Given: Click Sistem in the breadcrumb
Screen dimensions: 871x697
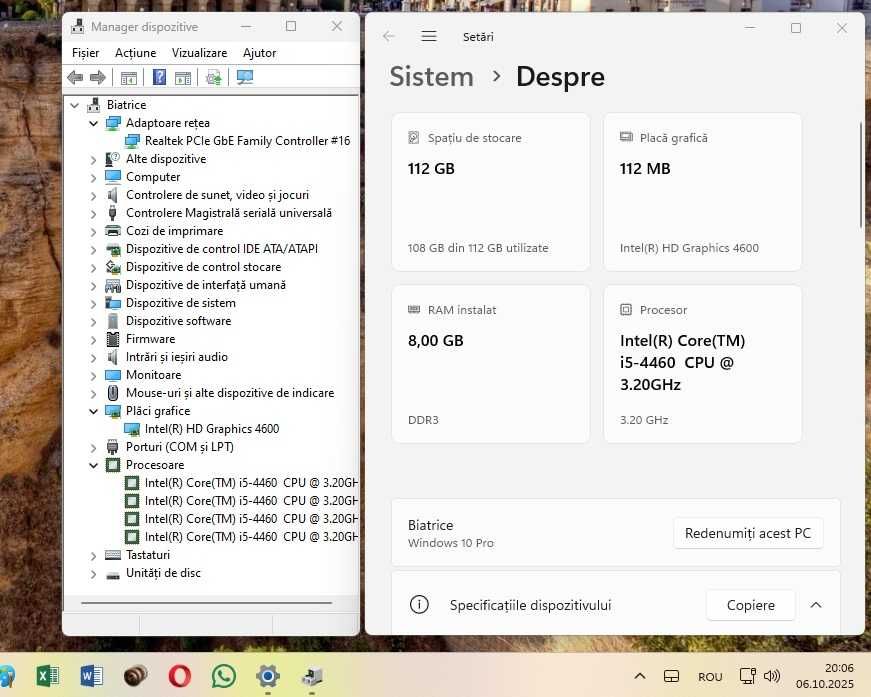Looking at the screenshot, I should click(431, 77).
